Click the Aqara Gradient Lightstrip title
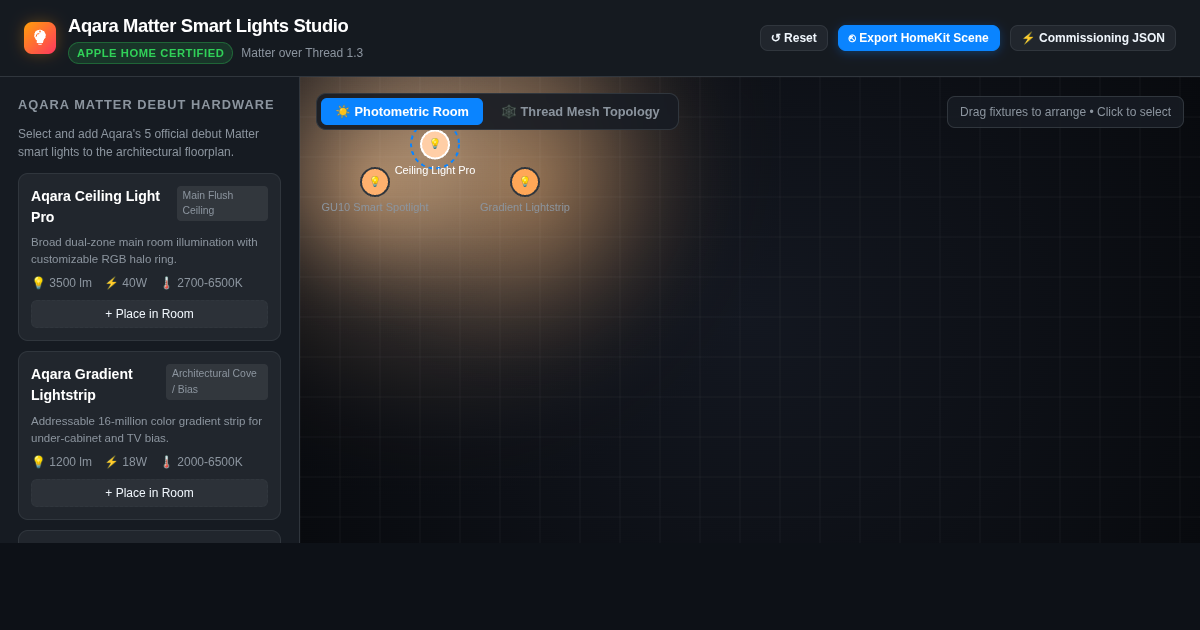 pos(82,384)
